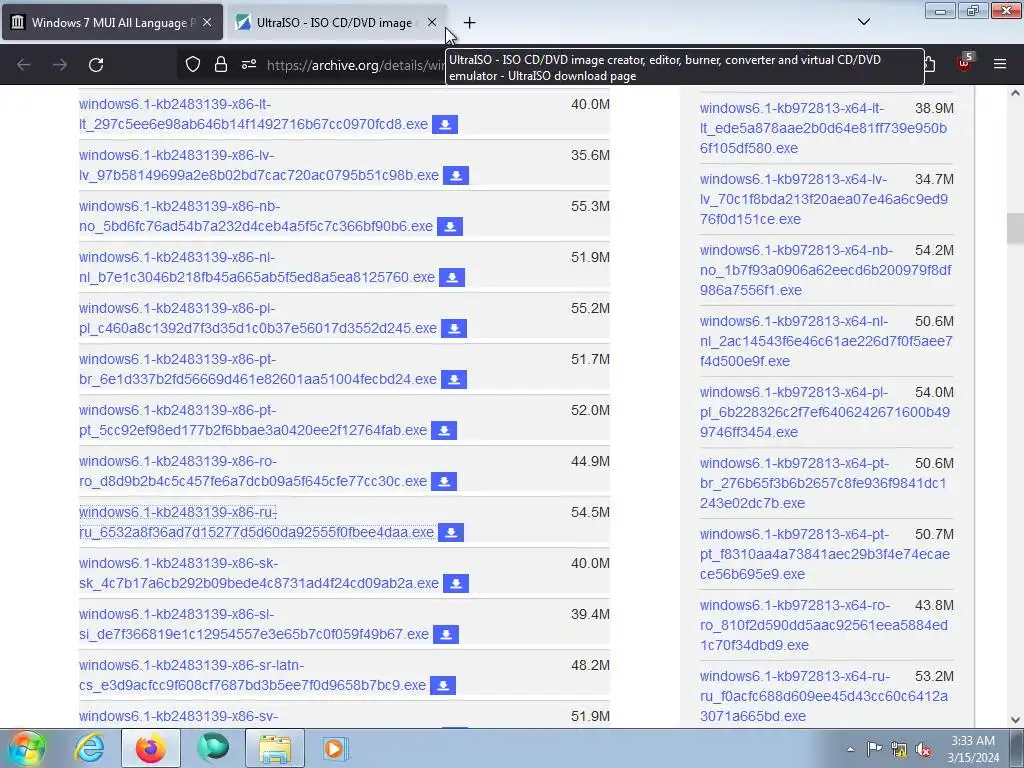Show hidden system tray icons
This screenshot has height=768, width=1024.
[x=850, y=749]
